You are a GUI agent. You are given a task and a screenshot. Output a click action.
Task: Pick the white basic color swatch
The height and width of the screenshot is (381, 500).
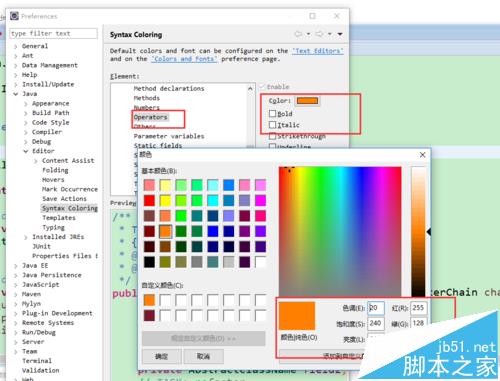click(260, 262)
